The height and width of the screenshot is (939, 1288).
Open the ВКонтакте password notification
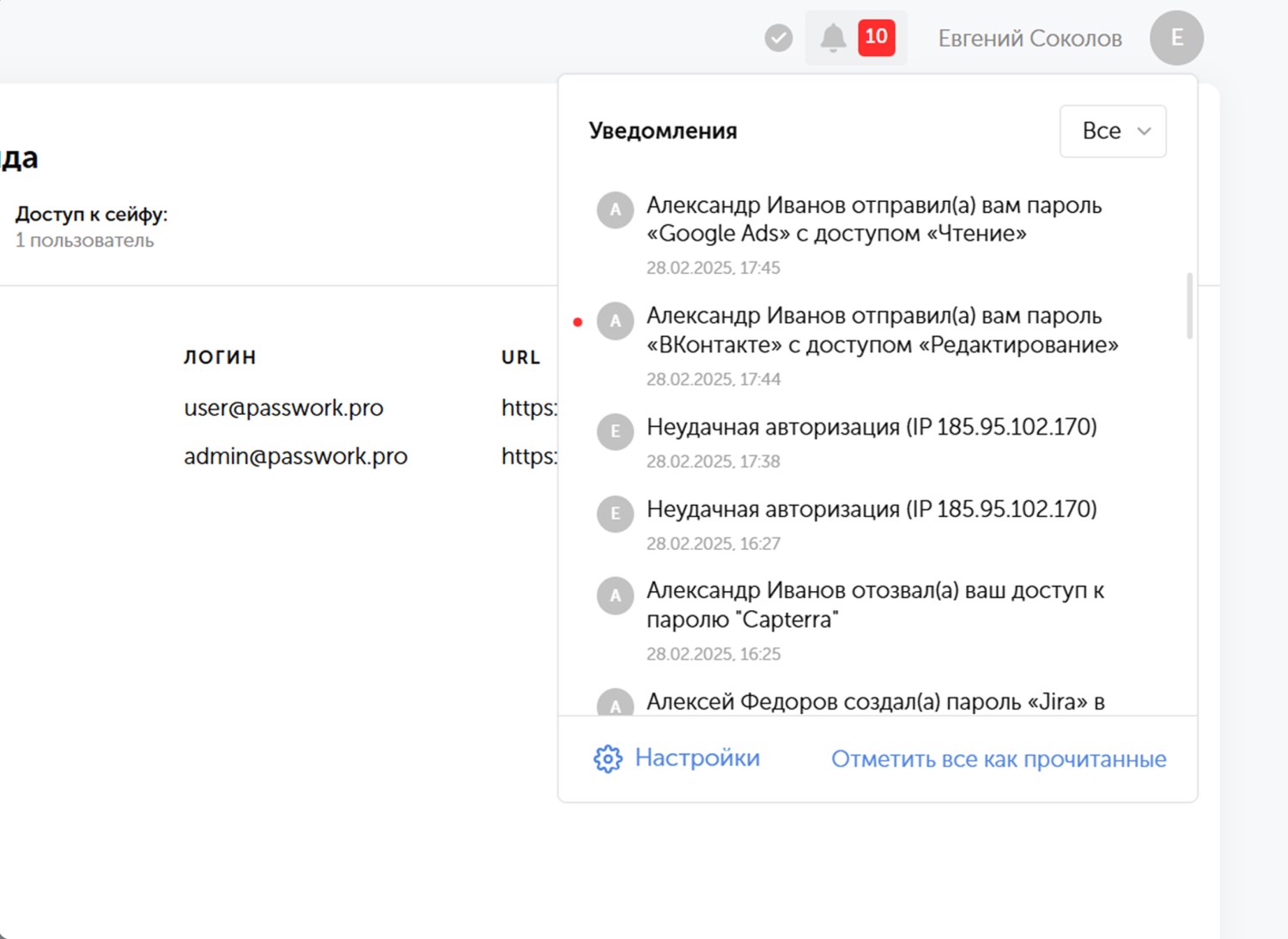(882, 330)
